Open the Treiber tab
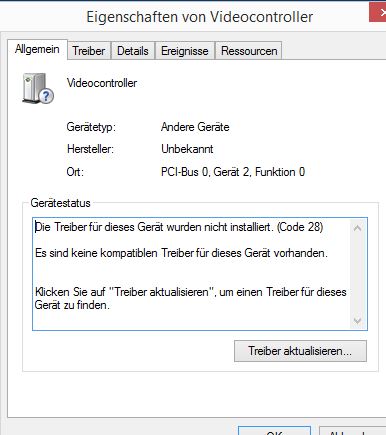The height and width of the screenshot is (435, 386). point(89,51)
